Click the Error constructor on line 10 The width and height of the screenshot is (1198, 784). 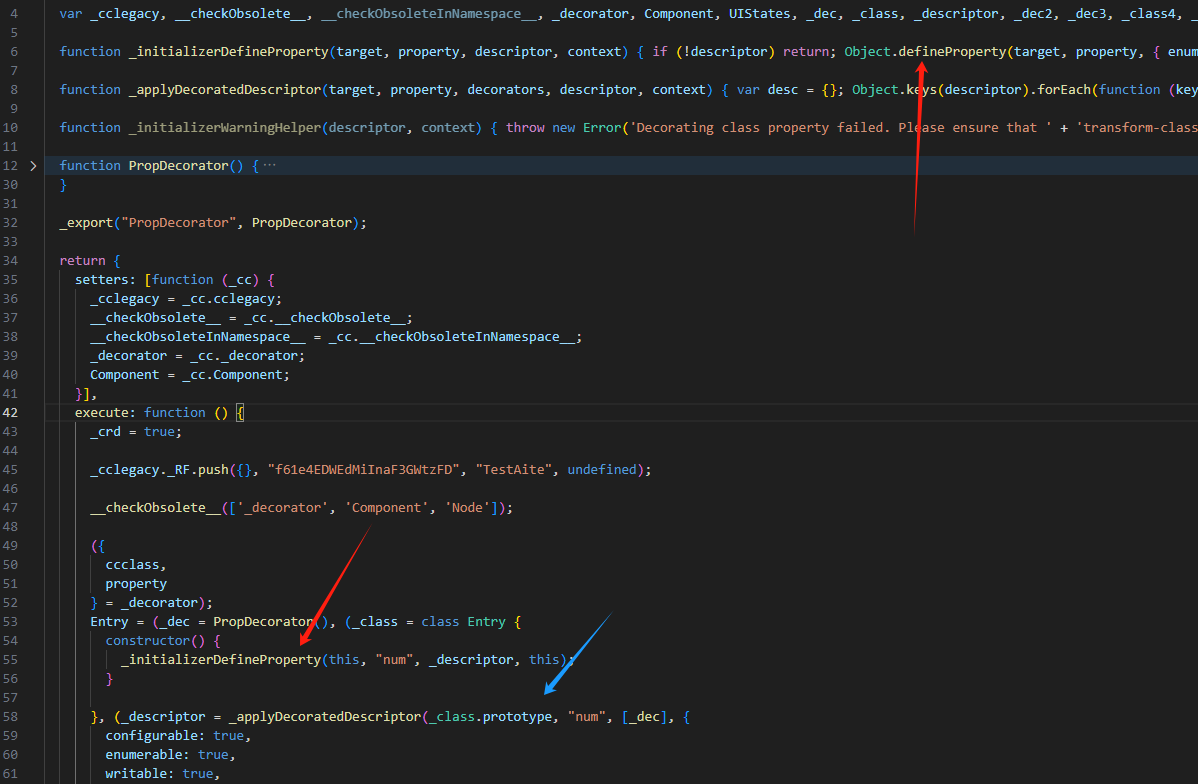602,128
